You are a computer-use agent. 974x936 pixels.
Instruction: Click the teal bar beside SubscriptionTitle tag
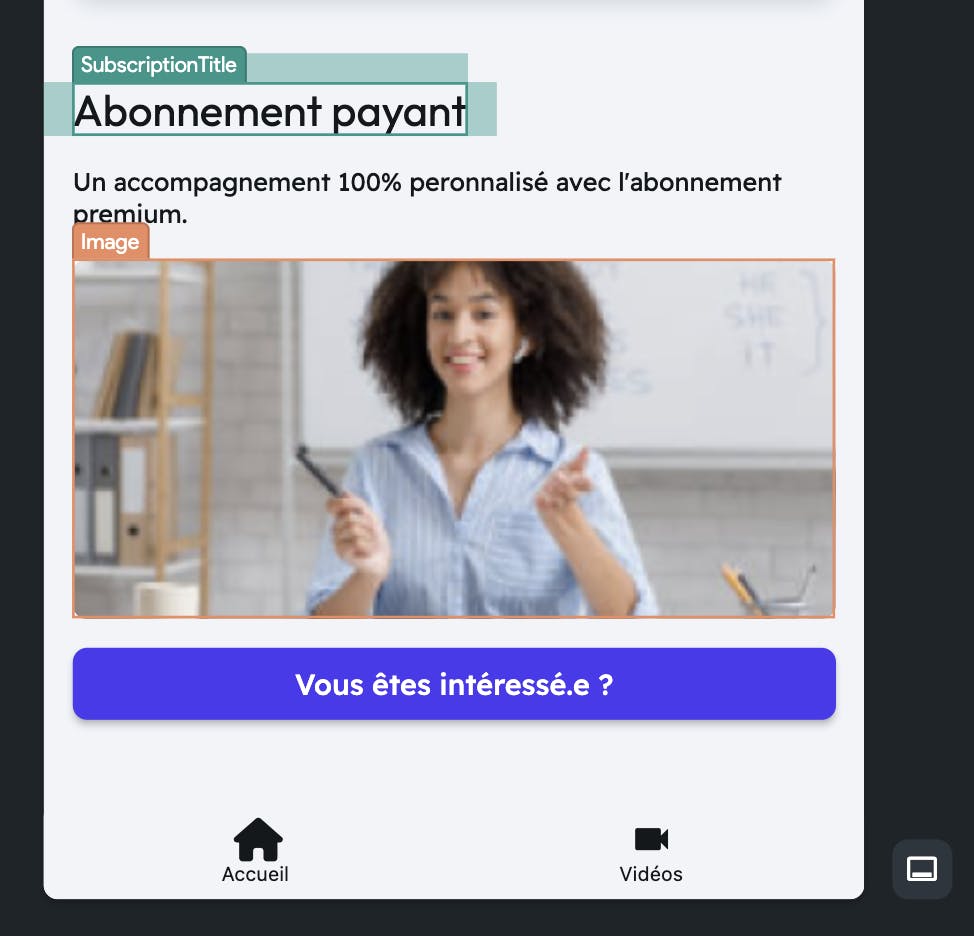coord(357,68)
